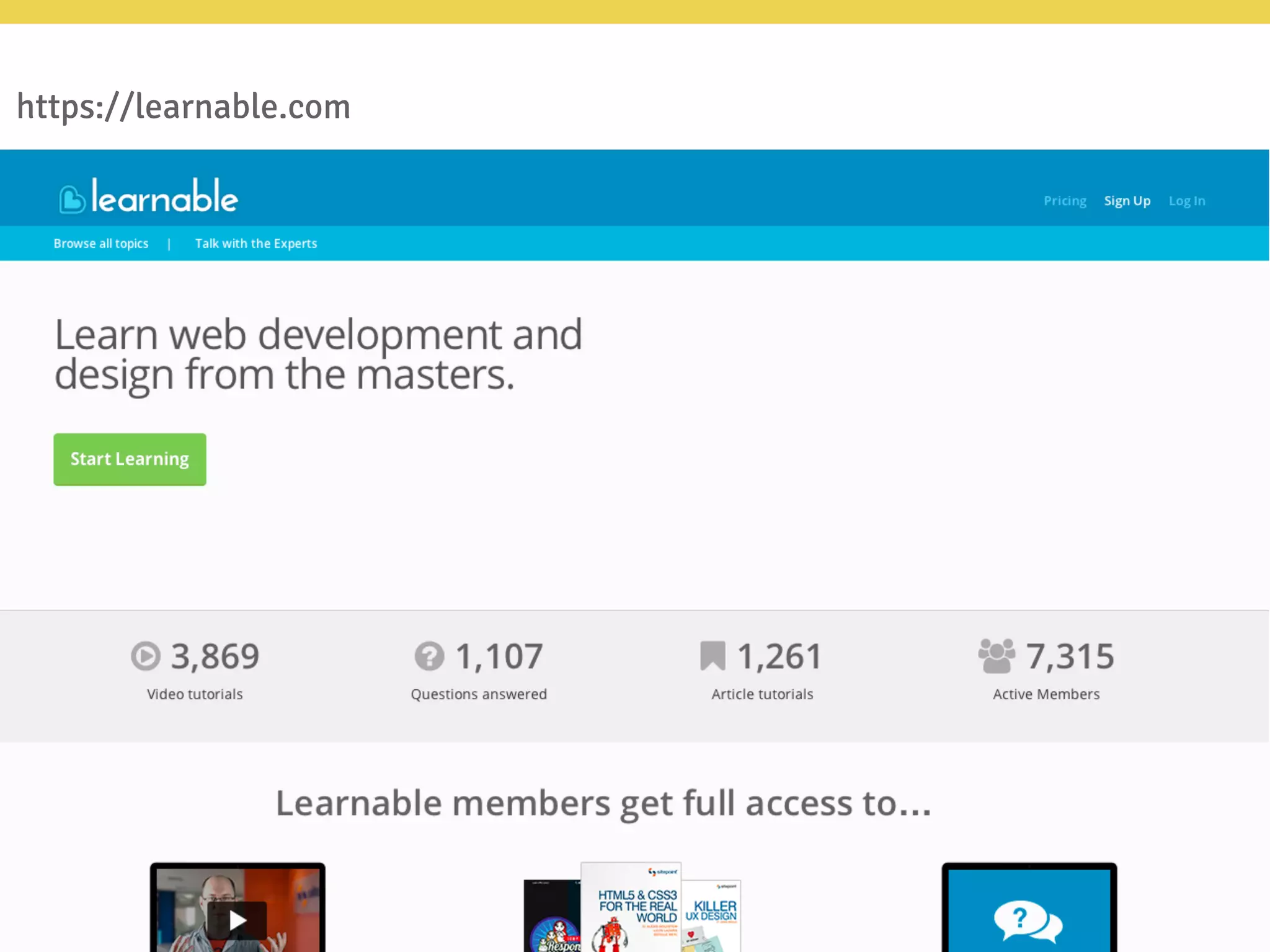Select the 1,261 article tutorials count
1270x952 pixels.
tap(779, 656)
